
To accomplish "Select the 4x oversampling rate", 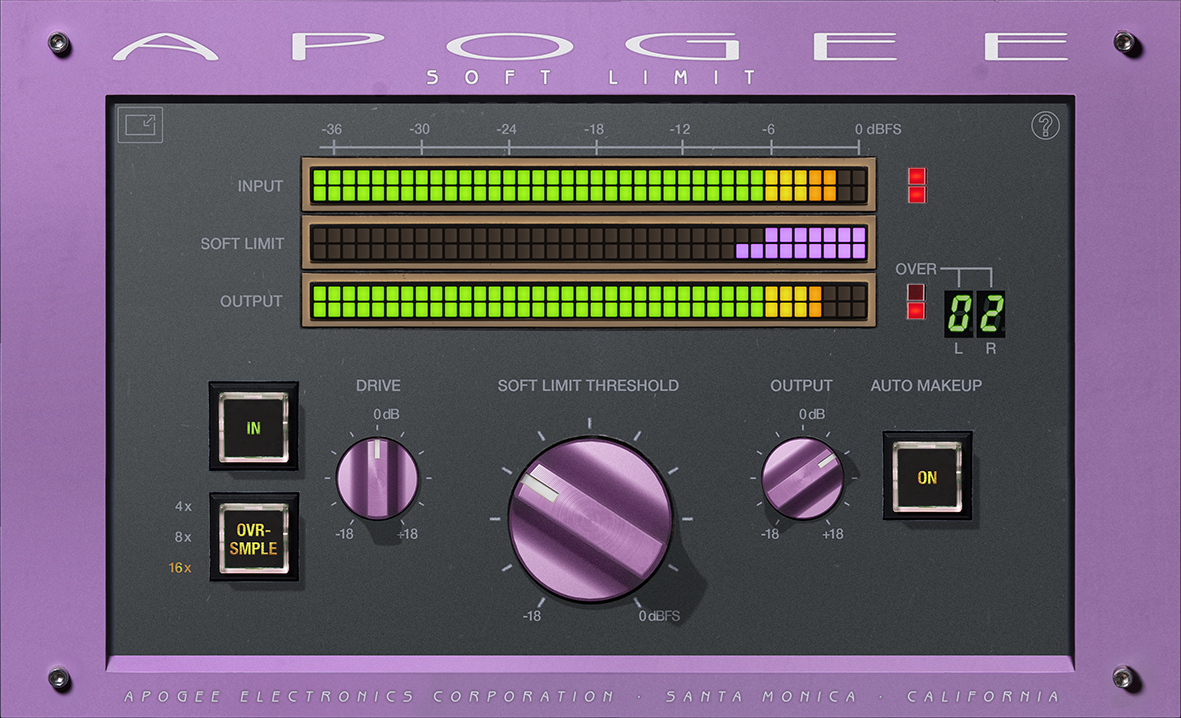I will [183, 506].
